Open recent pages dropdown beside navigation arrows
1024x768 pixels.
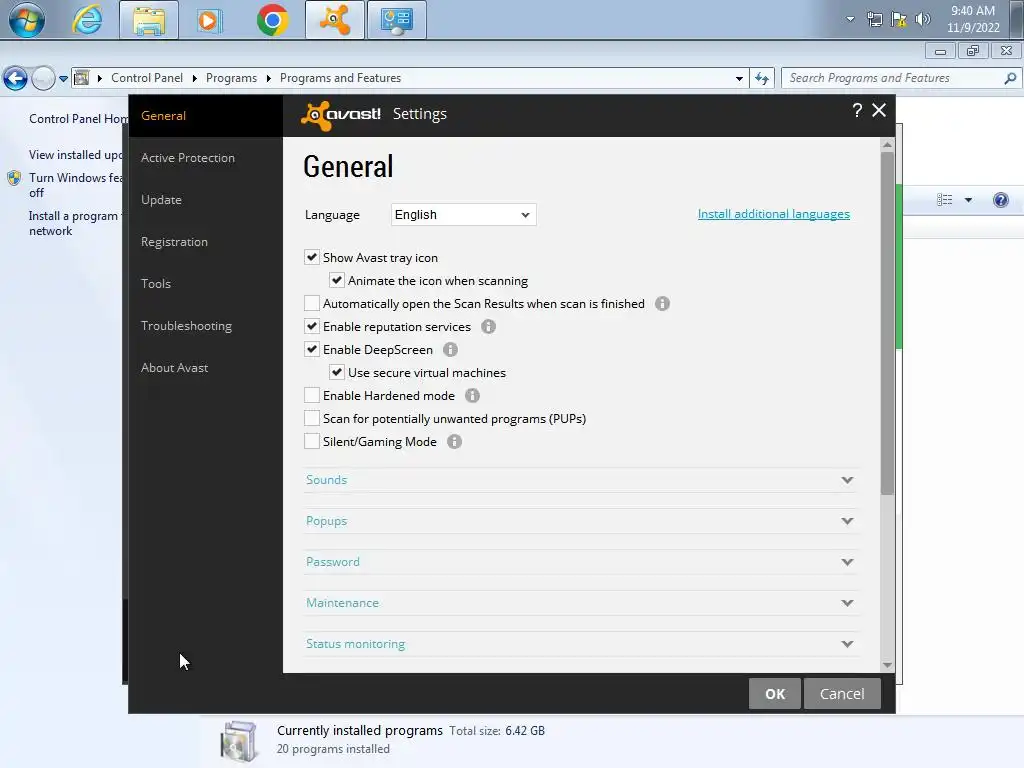[x=63, y=79]
